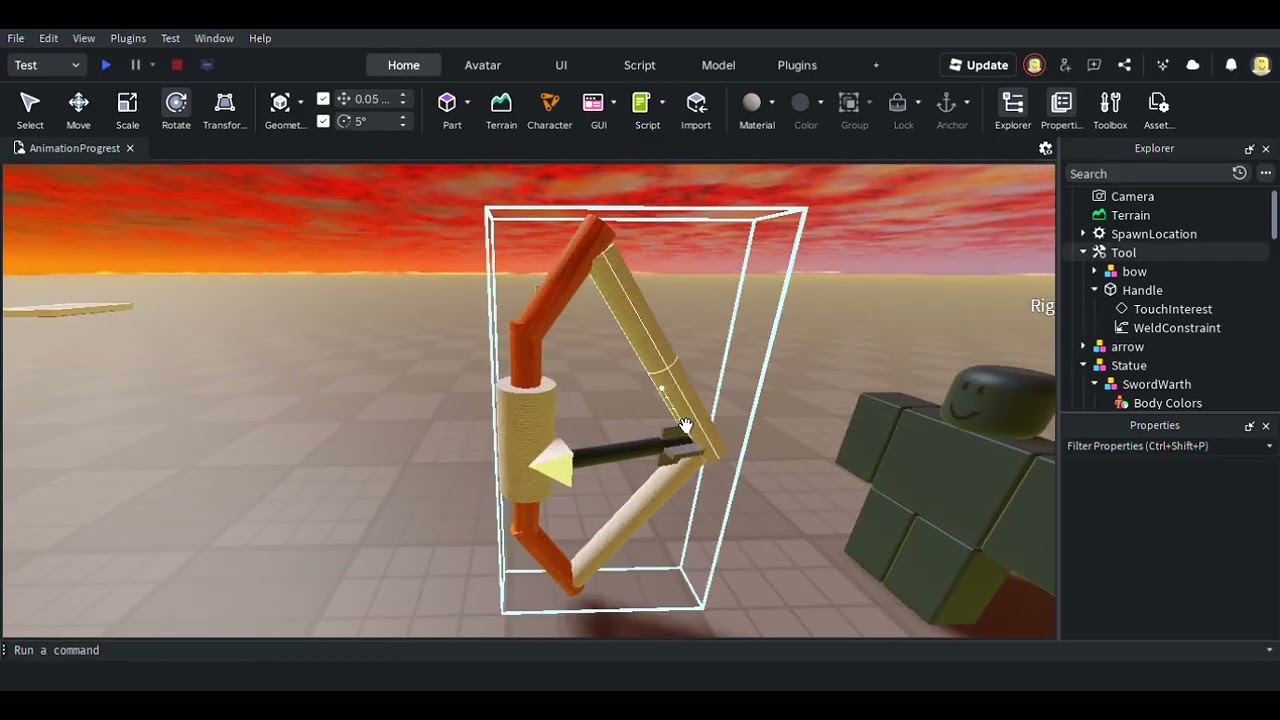The height and width of the screenshot is (720, 1280).
Task: Open the View menu
Action: point(84,38)
